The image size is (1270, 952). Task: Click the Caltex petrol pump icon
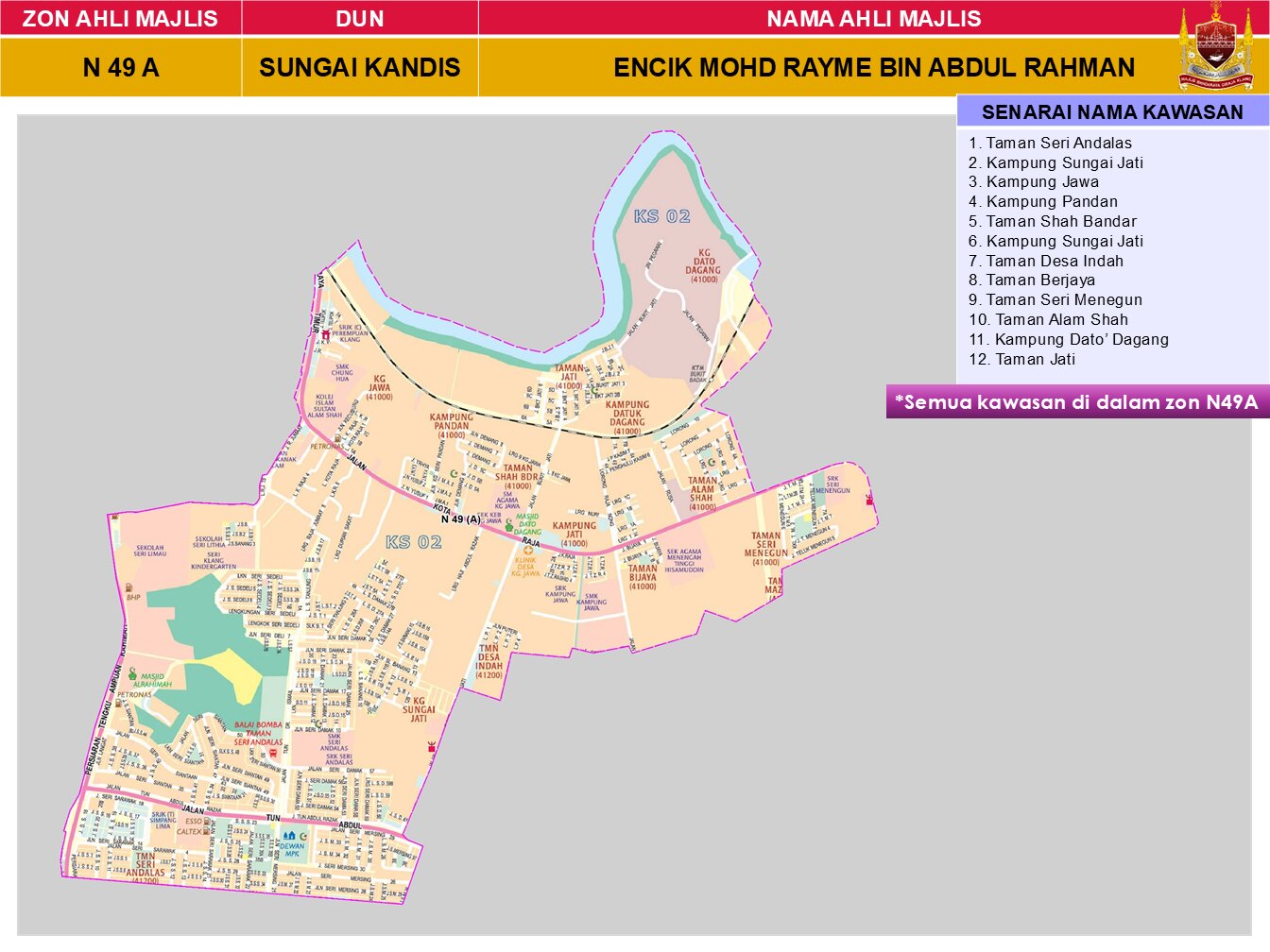pyautogui.click(x=207, y=831)
